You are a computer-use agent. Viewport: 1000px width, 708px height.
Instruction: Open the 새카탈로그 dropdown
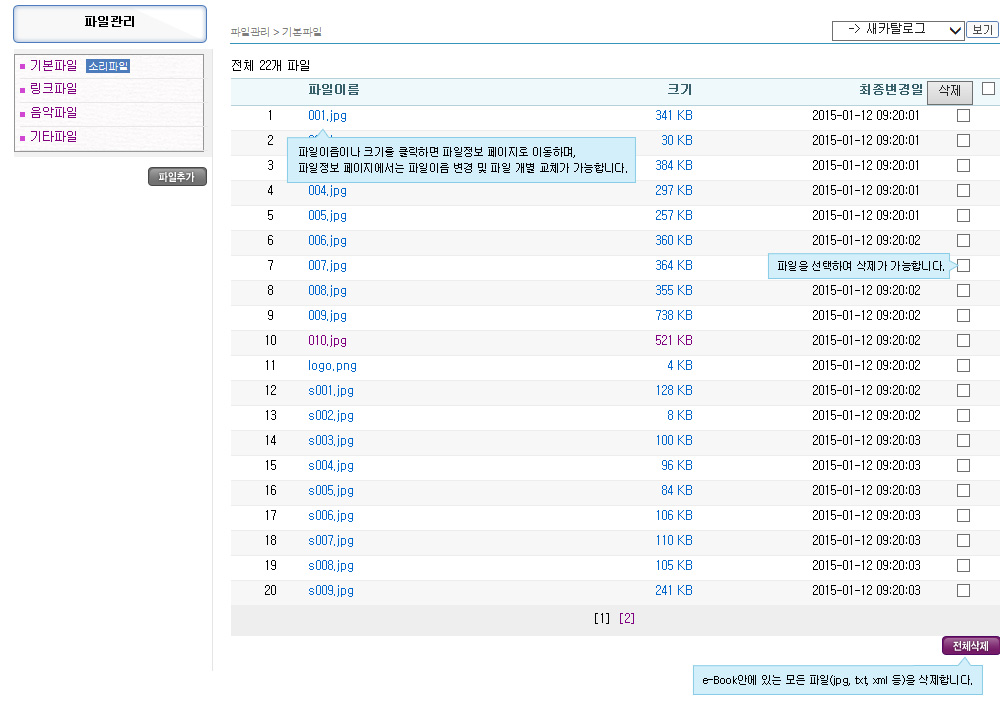898,30
